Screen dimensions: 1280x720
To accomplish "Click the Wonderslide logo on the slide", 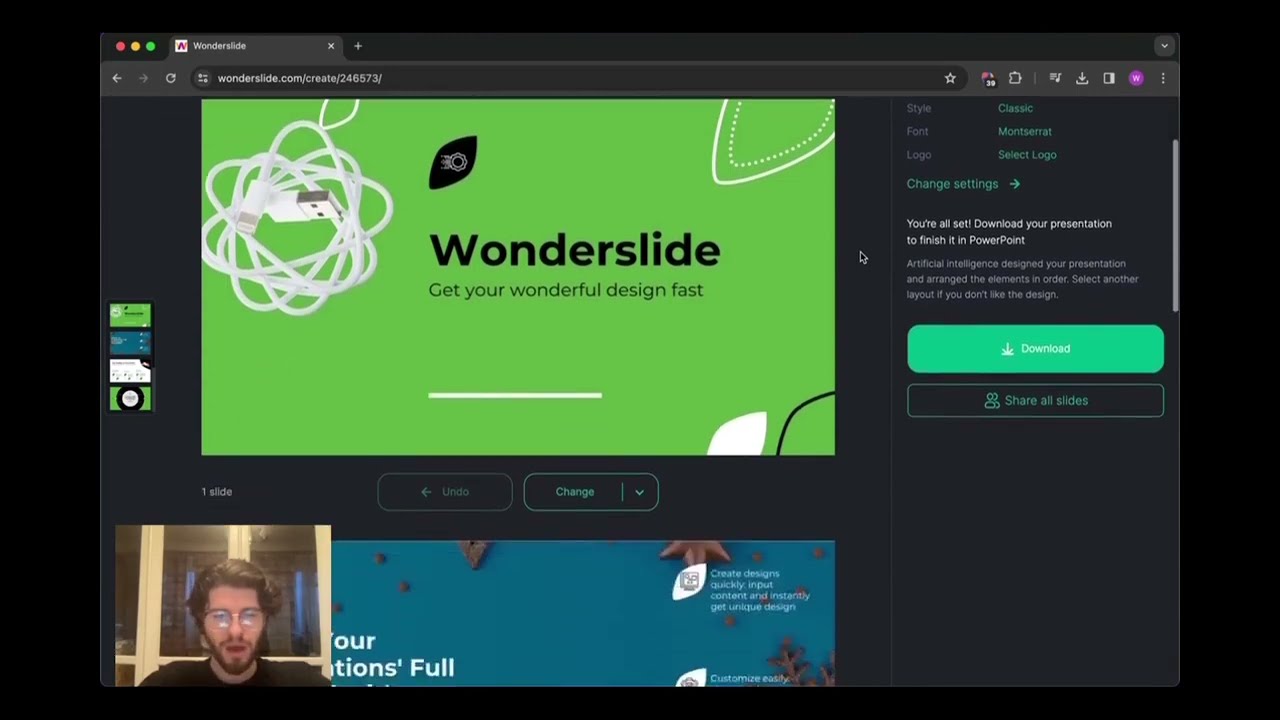I will tap(454, 162).
